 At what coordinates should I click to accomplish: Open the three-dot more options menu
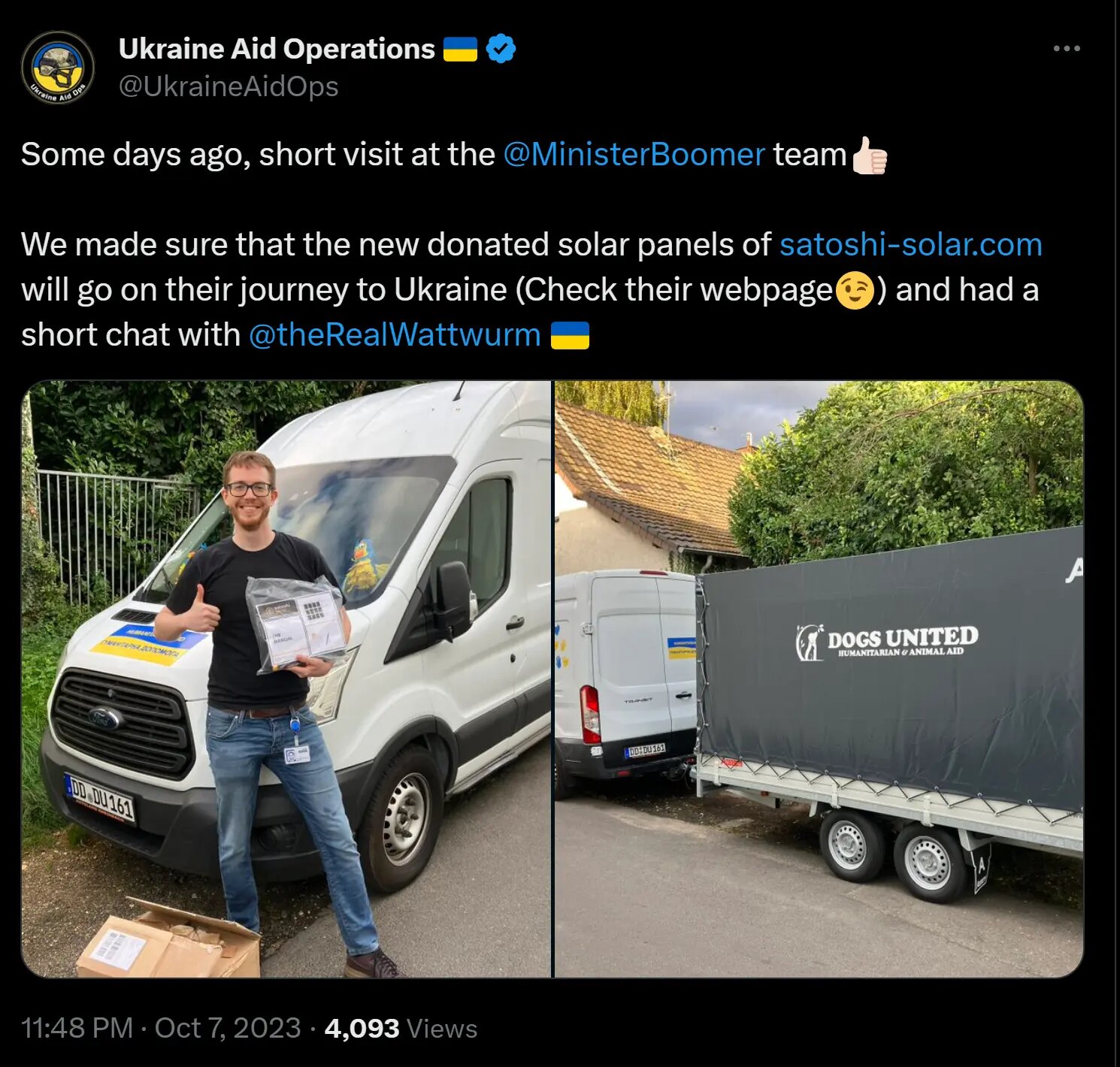[x=1067, y=49]
